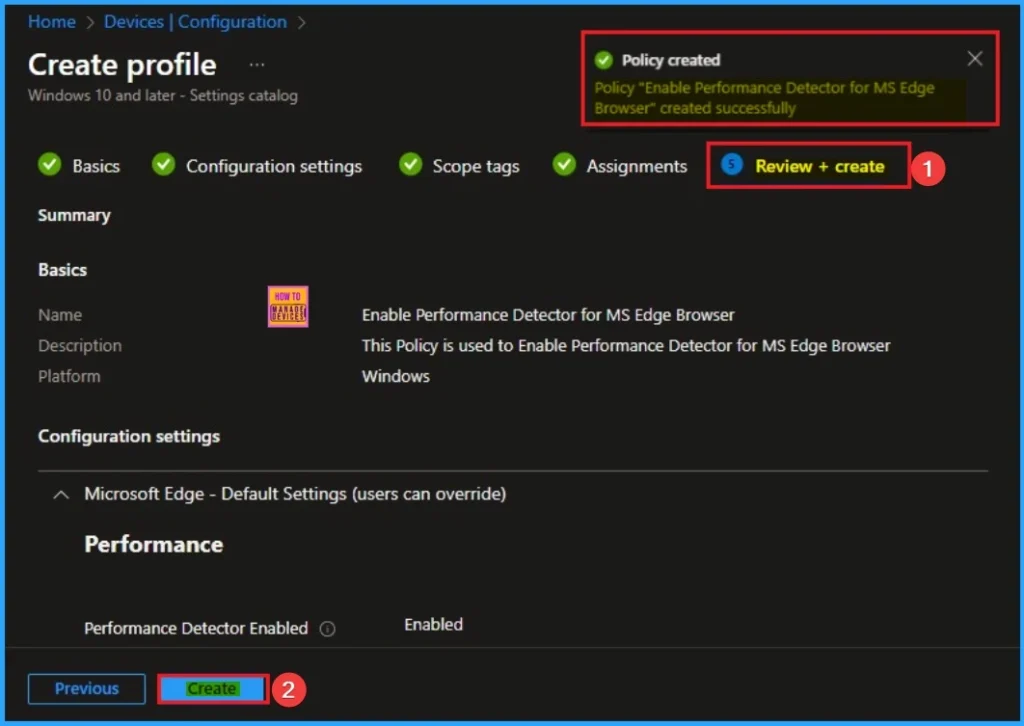This screenshot has width=1024, height=726.
Task: Select the Windows platform value
Action: coord(396,376)
